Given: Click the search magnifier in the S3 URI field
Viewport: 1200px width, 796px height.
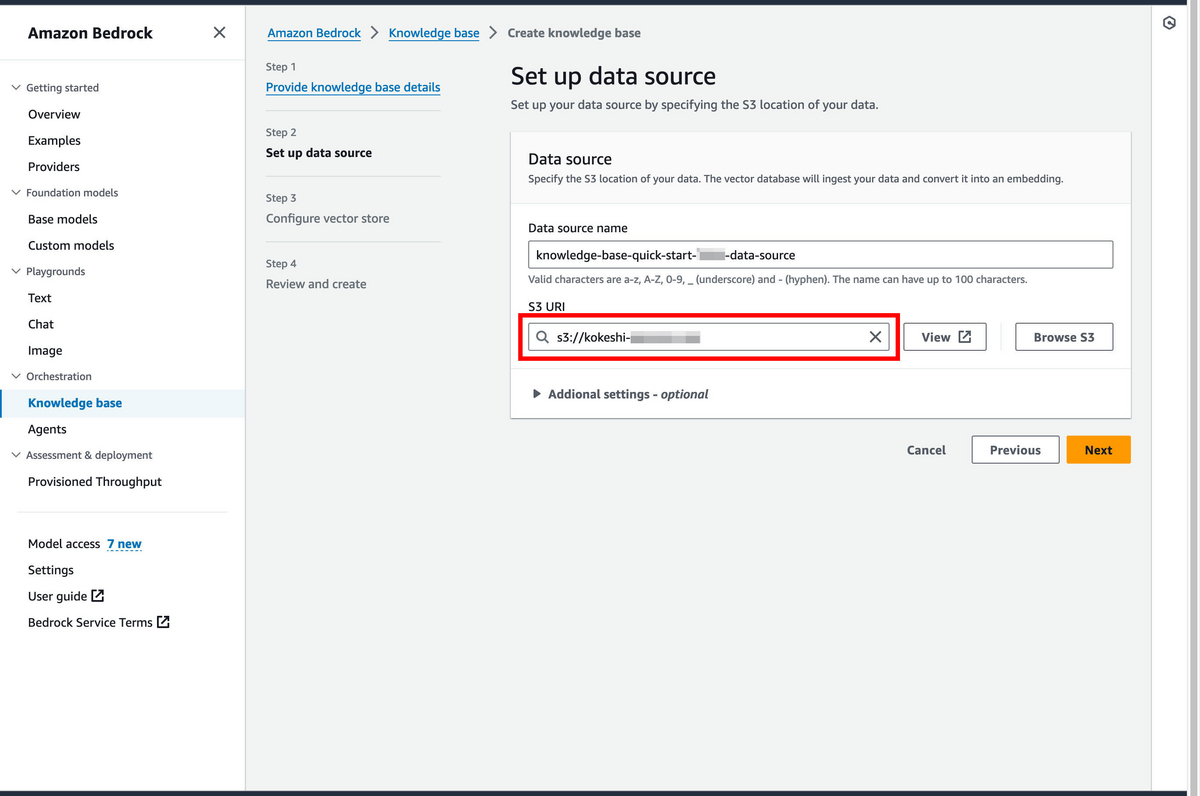Looking at the screenshot, I should pyautogui.click(x=542, y=338).
